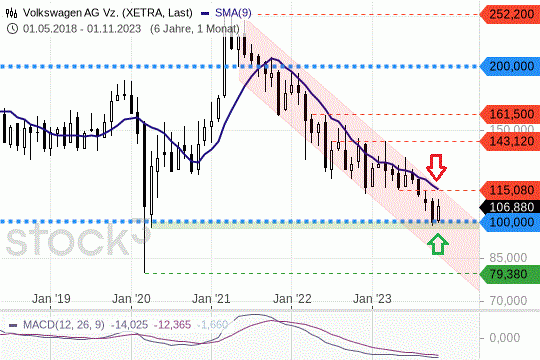540x360 pixels.
Task: Click the MACD histogram value -1,660
Action: pyautogui.click(x=212, y=325)
